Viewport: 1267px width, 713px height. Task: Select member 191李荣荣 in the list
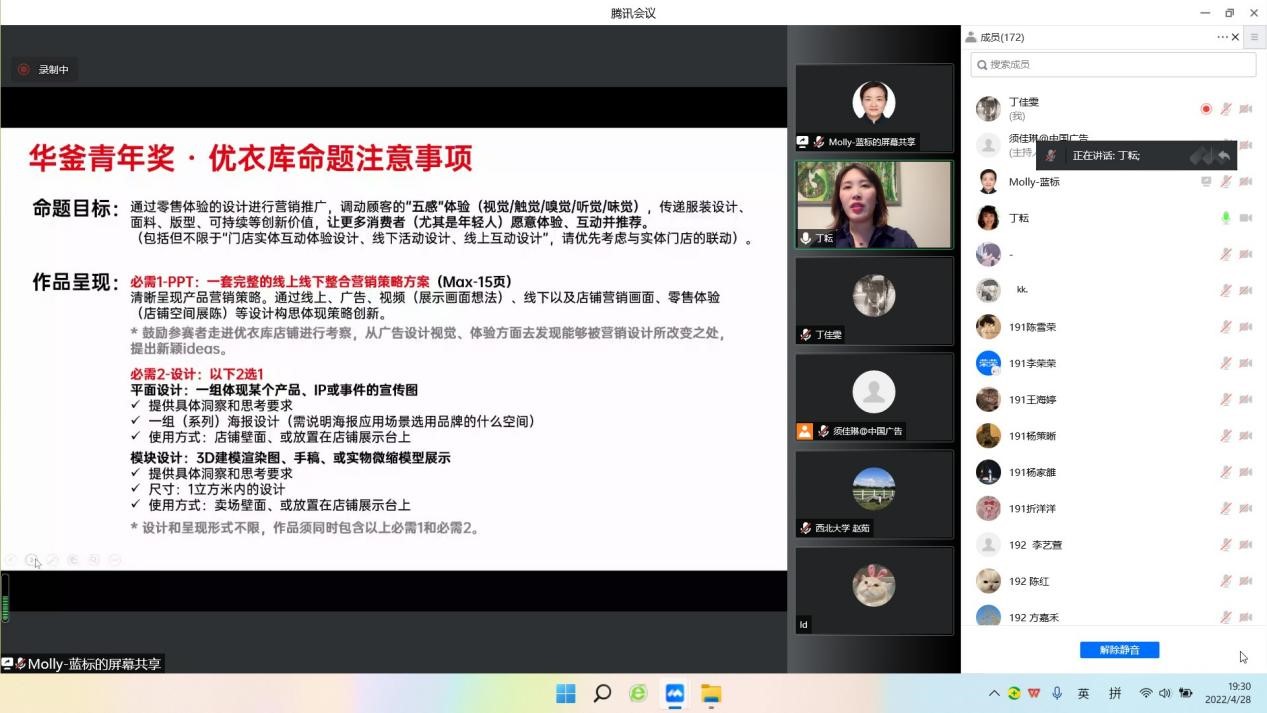[x=1113, y=363]
